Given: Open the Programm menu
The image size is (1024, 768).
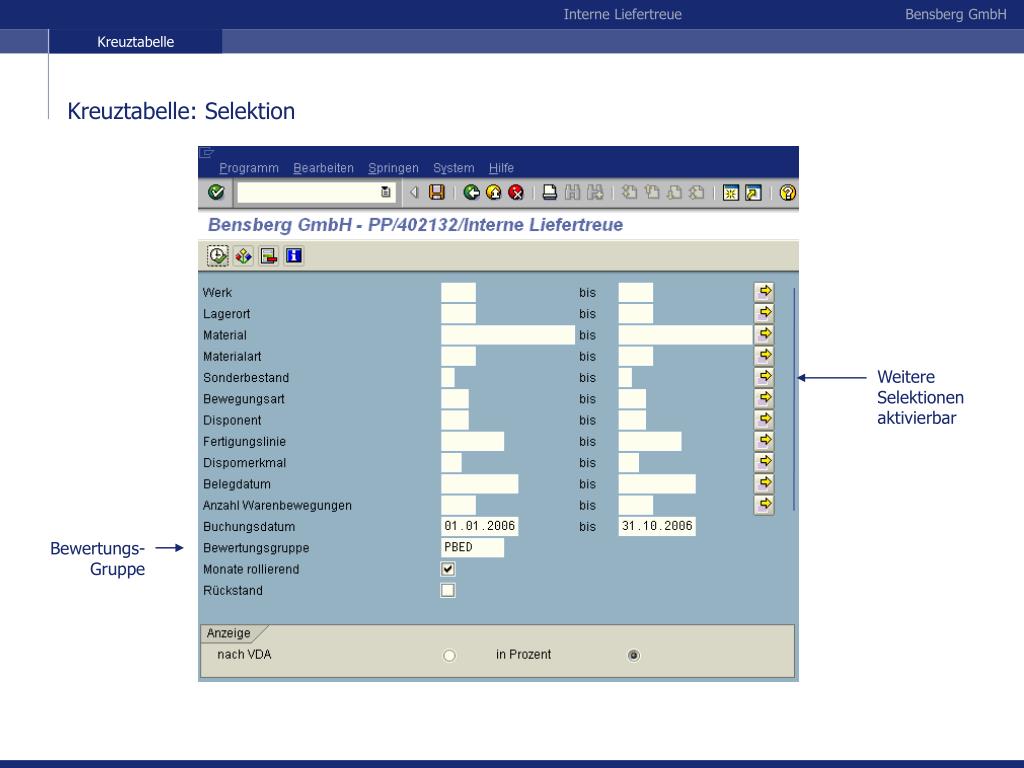Looking at the screenshot, I should click(249, 168).
